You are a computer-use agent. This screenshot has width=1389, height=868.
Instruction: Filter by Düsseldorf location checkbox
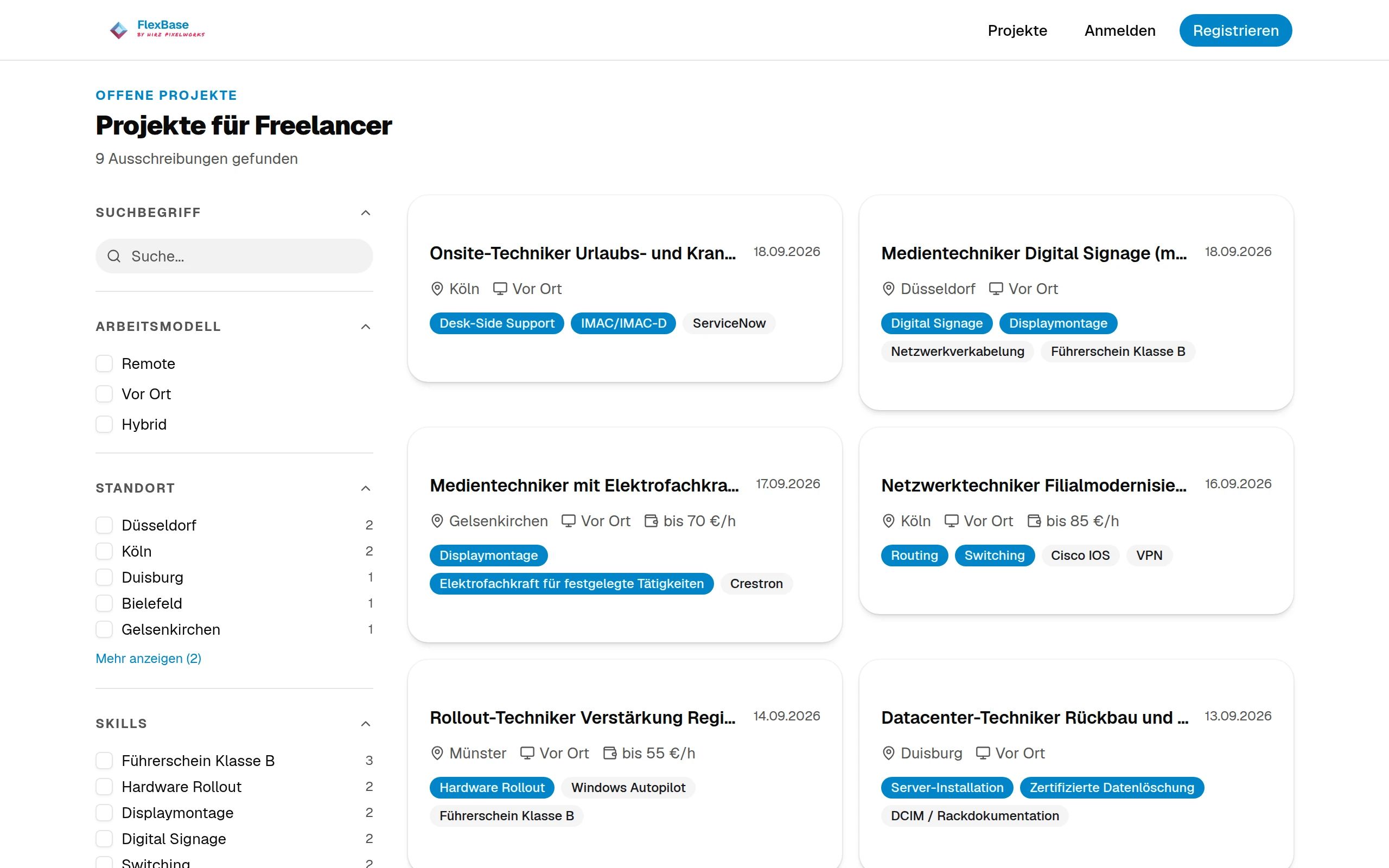pyautogui.click(x=104, y=525)
